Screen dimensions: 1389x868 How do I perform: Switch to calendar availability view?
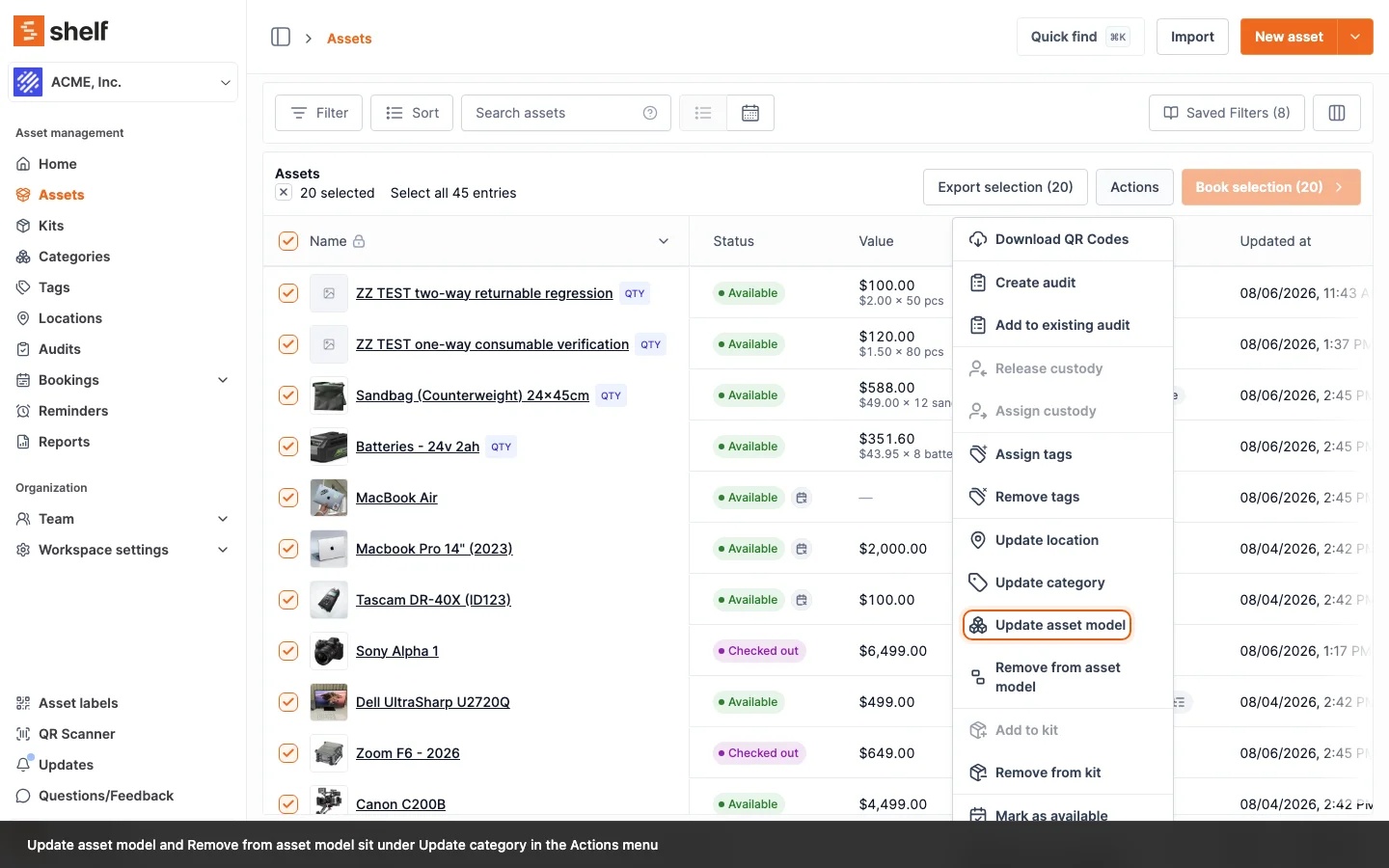[x=750, y=113]
